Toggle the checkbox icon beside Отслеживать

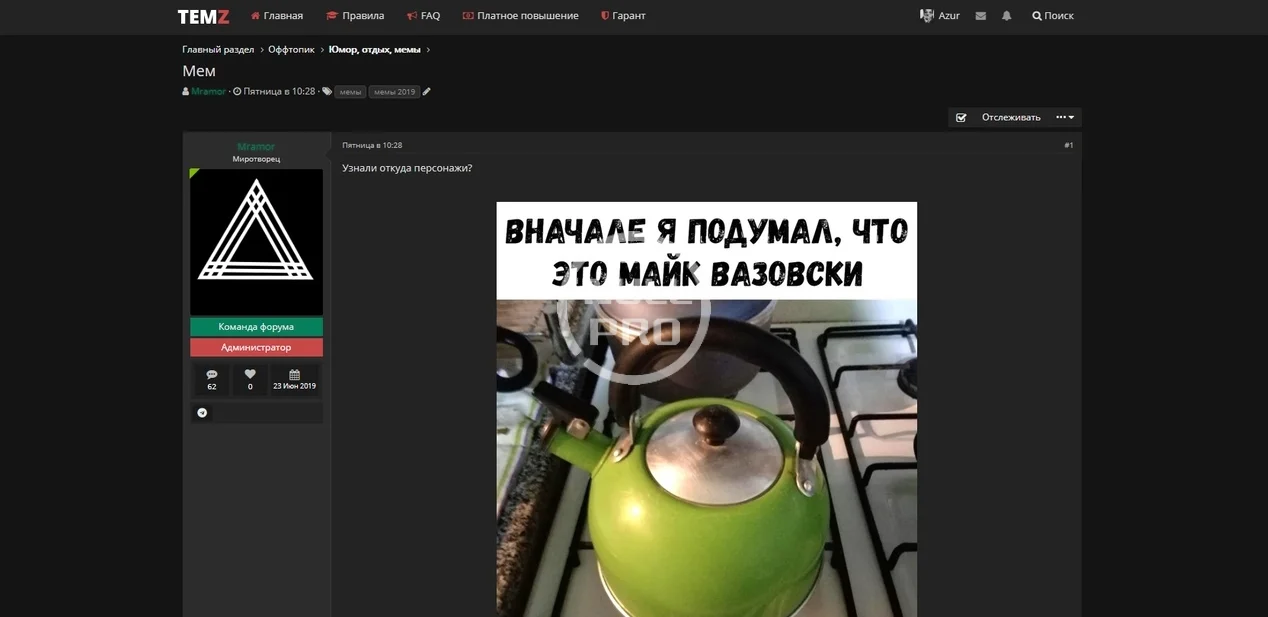(961, 117)
